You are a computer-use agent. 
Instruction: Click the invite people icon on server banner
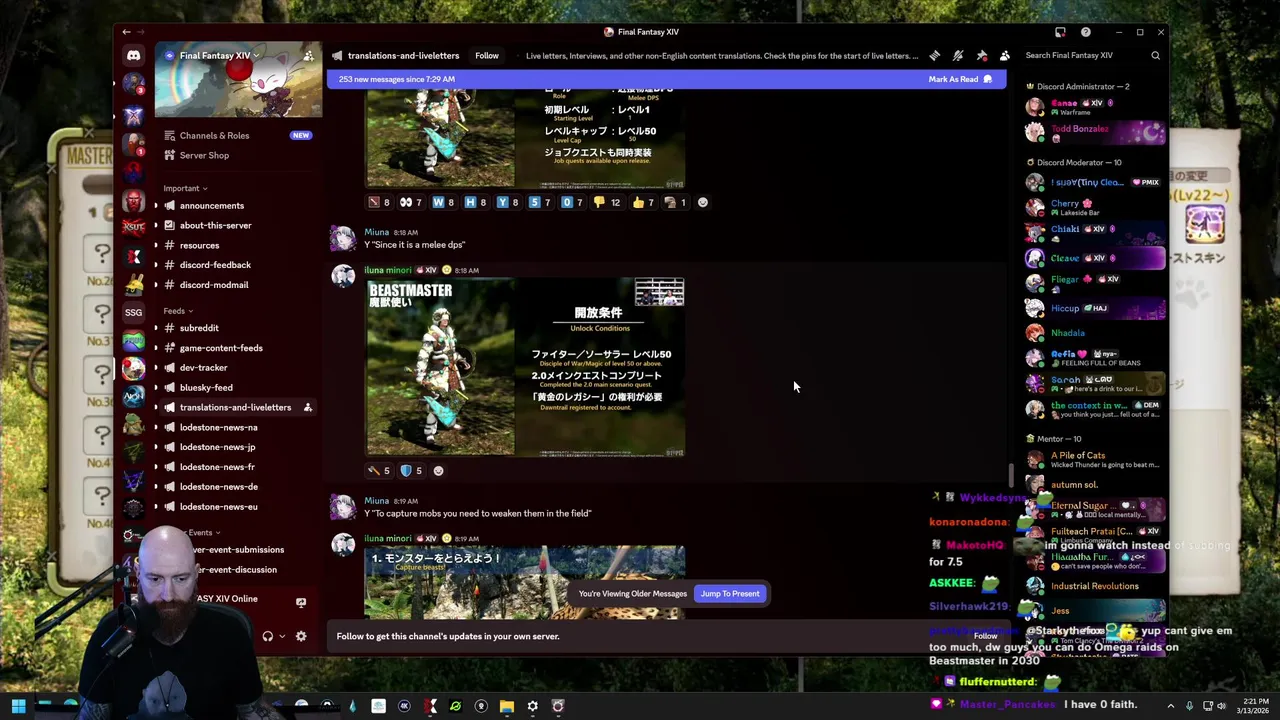click(x=308, y=56)
